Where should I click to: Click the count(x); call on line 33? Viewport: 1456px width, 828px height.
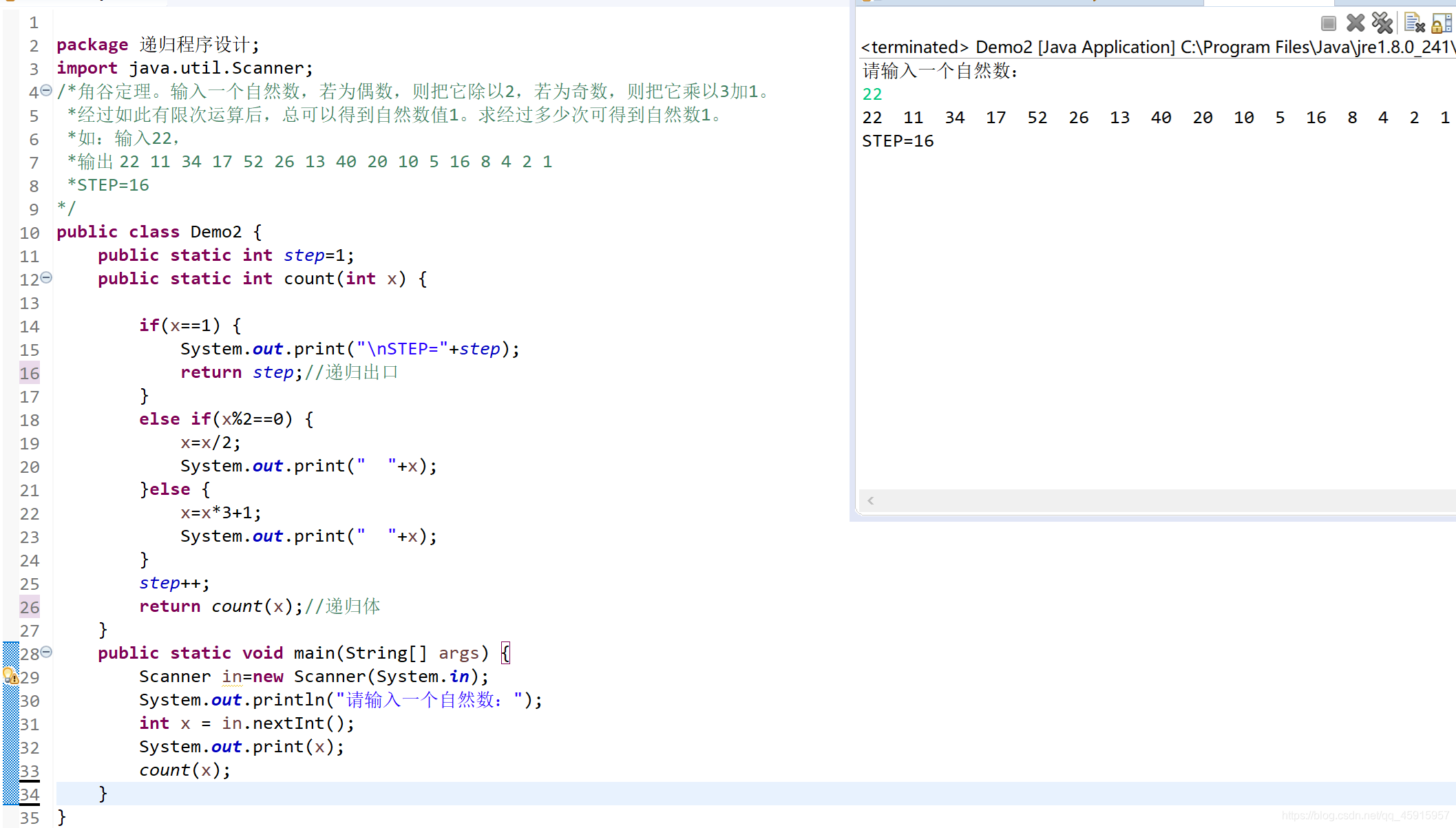coord(184,770)
